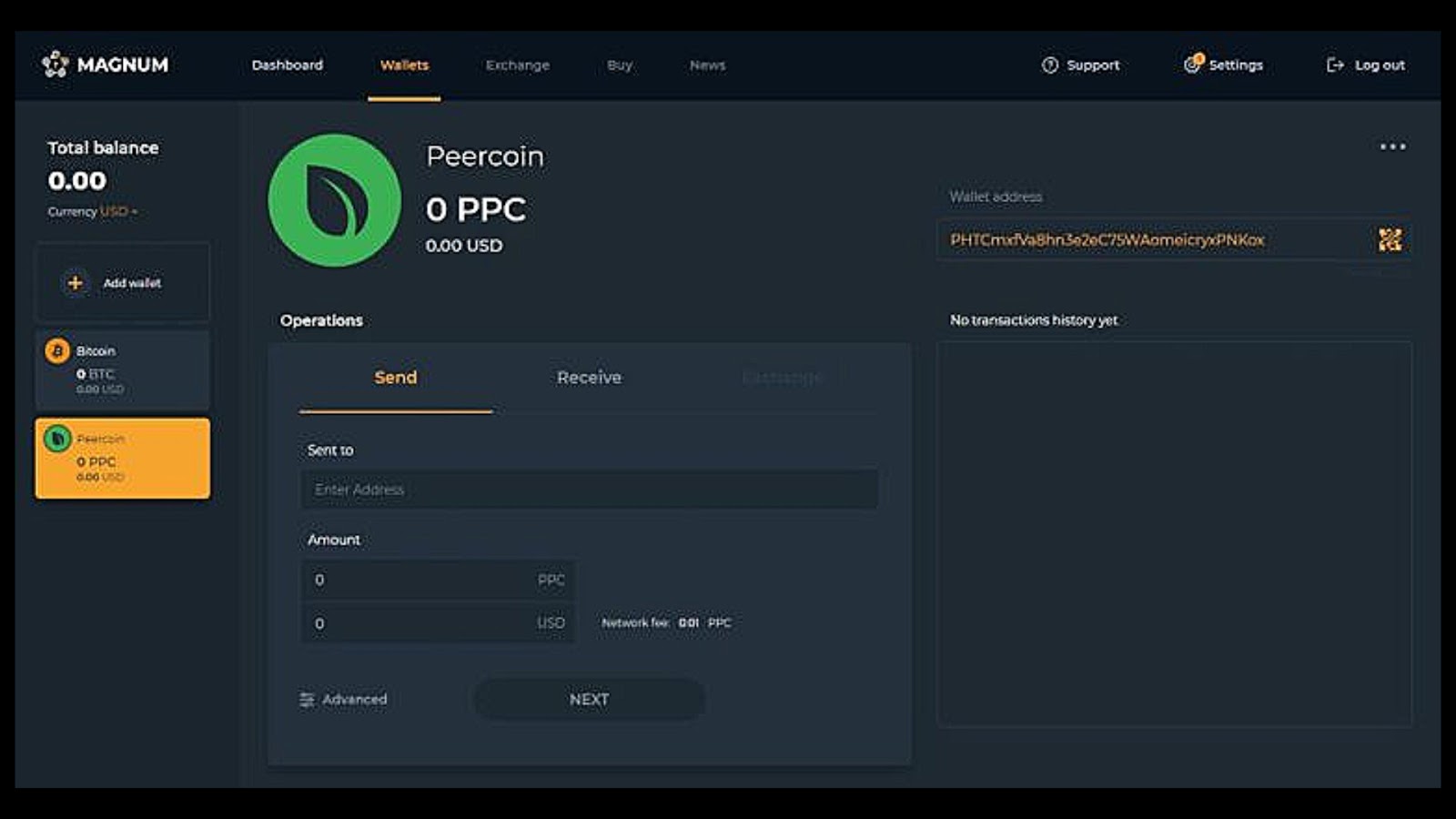Click the '0.00 USD' value under Peercoin heading
Screen dimensions: 1456x819
[x=464, y=246]
